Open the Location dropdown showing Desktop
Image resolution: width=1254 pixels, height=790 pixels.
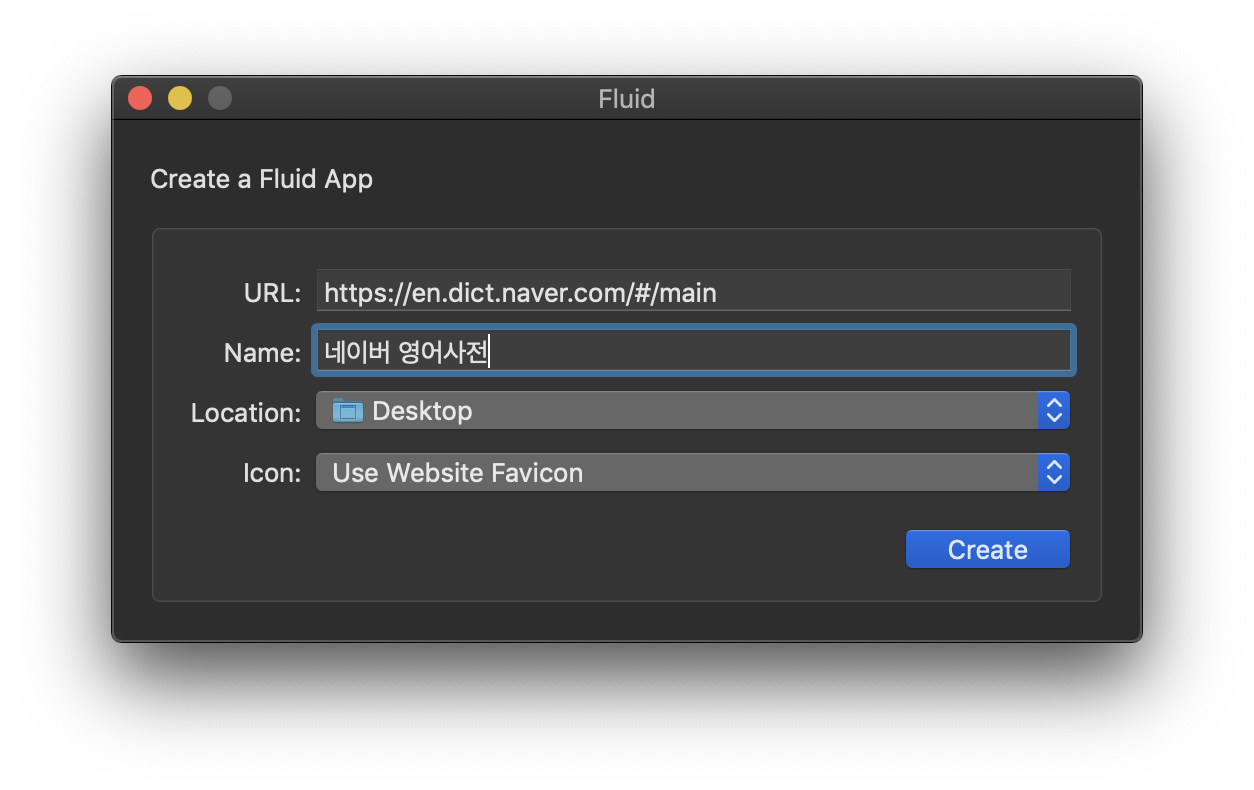pyautogui.click(x=693, y=411)
